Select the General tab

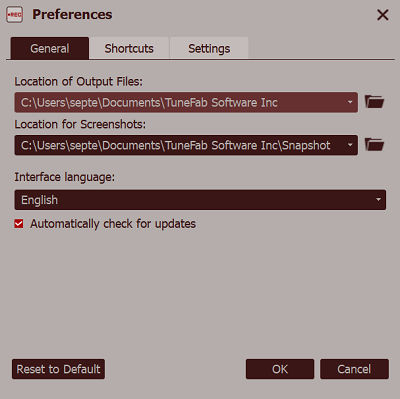pyautogui.click(x=50, y=49)
